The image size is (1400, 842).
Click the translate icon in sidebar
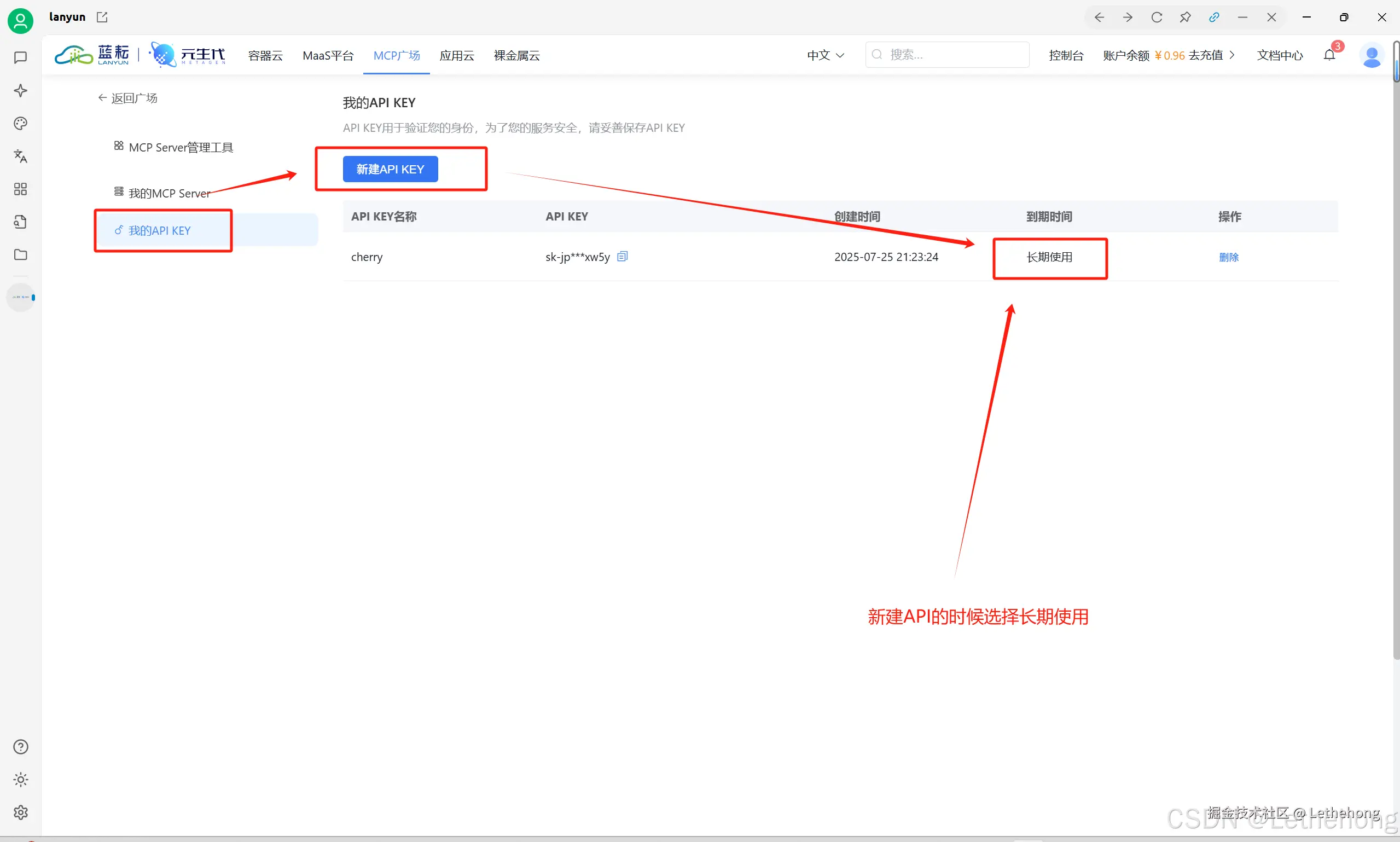20,156
